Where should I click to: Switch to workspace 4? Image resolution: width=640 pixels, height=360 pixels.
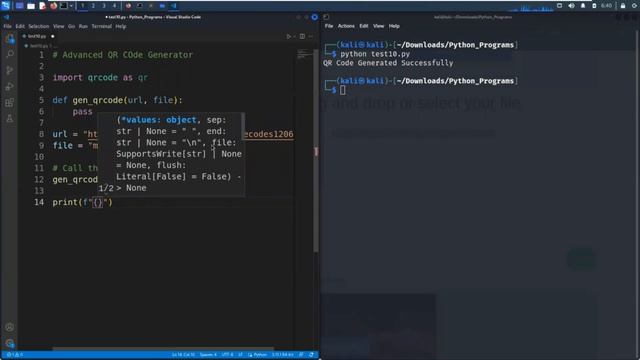coord(114,6)
